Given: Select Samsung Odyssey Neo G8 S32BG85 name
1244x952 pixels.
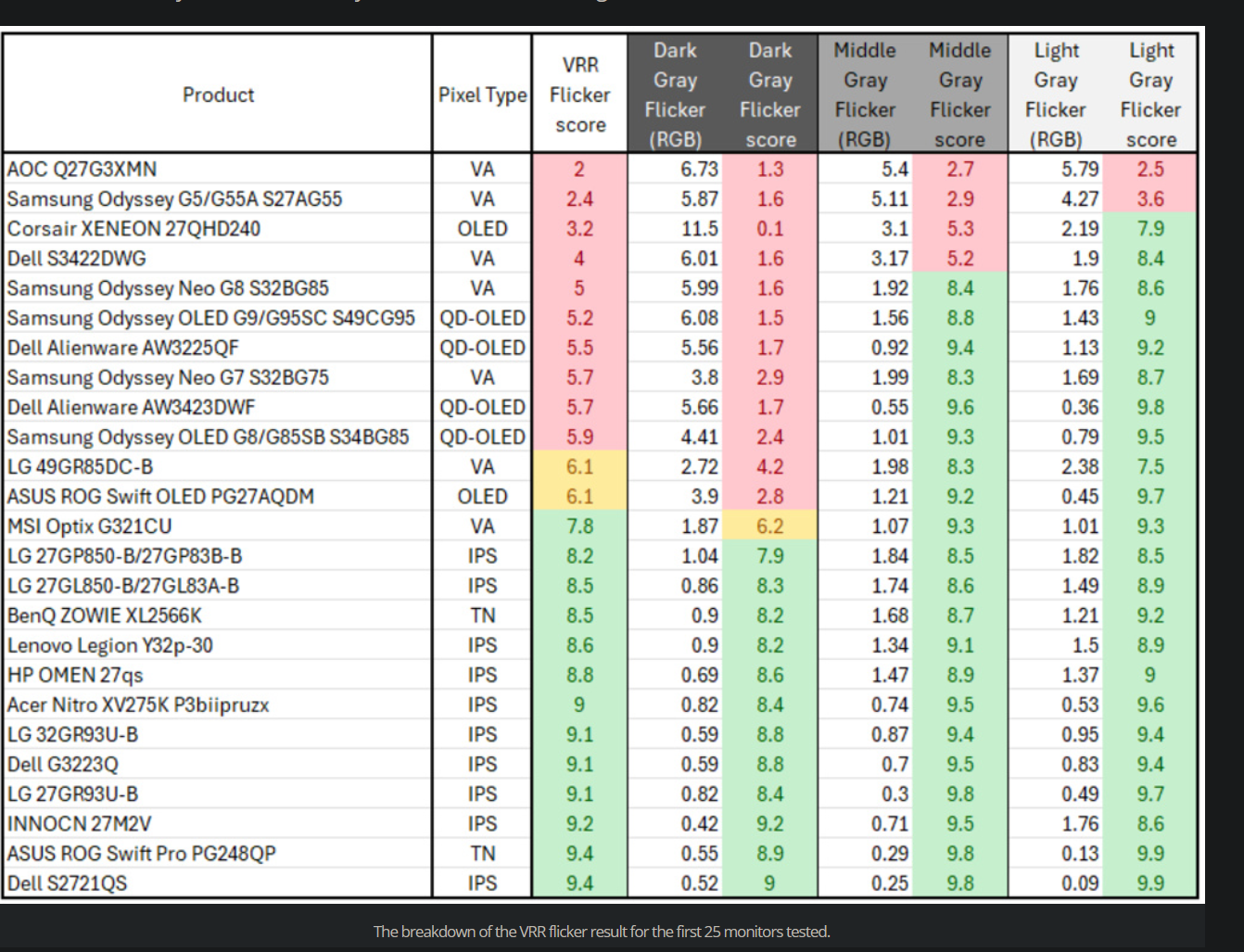Looking at the screenshot, I should [x=168, y=288].
